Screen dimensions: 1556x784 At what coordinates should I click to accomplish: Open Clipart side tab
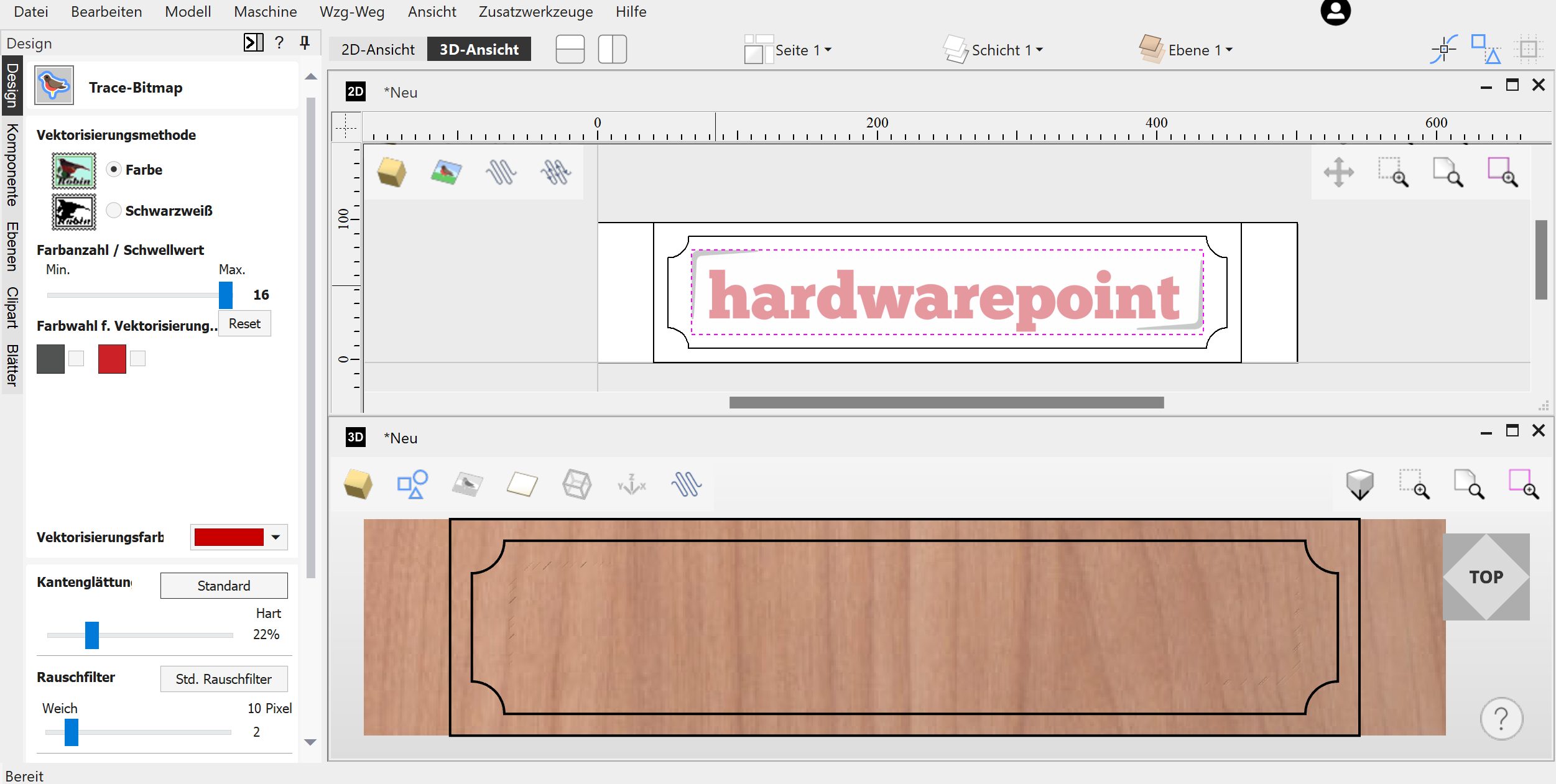tap(11, 307)
